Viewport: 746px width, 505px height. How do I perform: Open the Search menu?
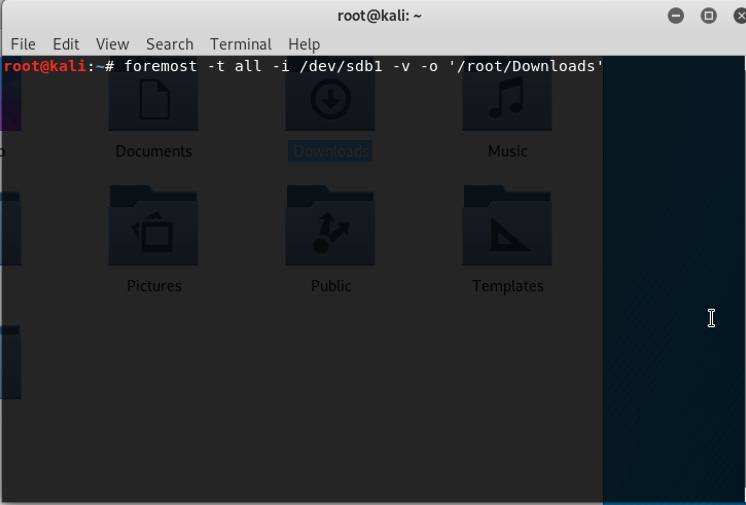coord(169,44)
